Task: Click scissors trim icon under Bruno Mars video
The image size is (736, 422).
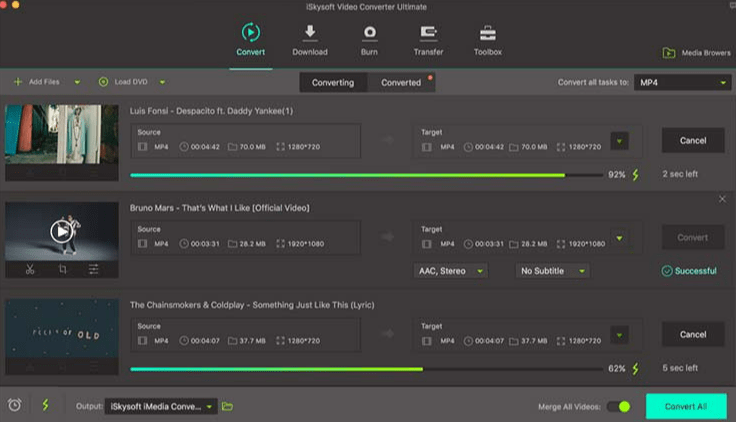Action: click(30, 269)
